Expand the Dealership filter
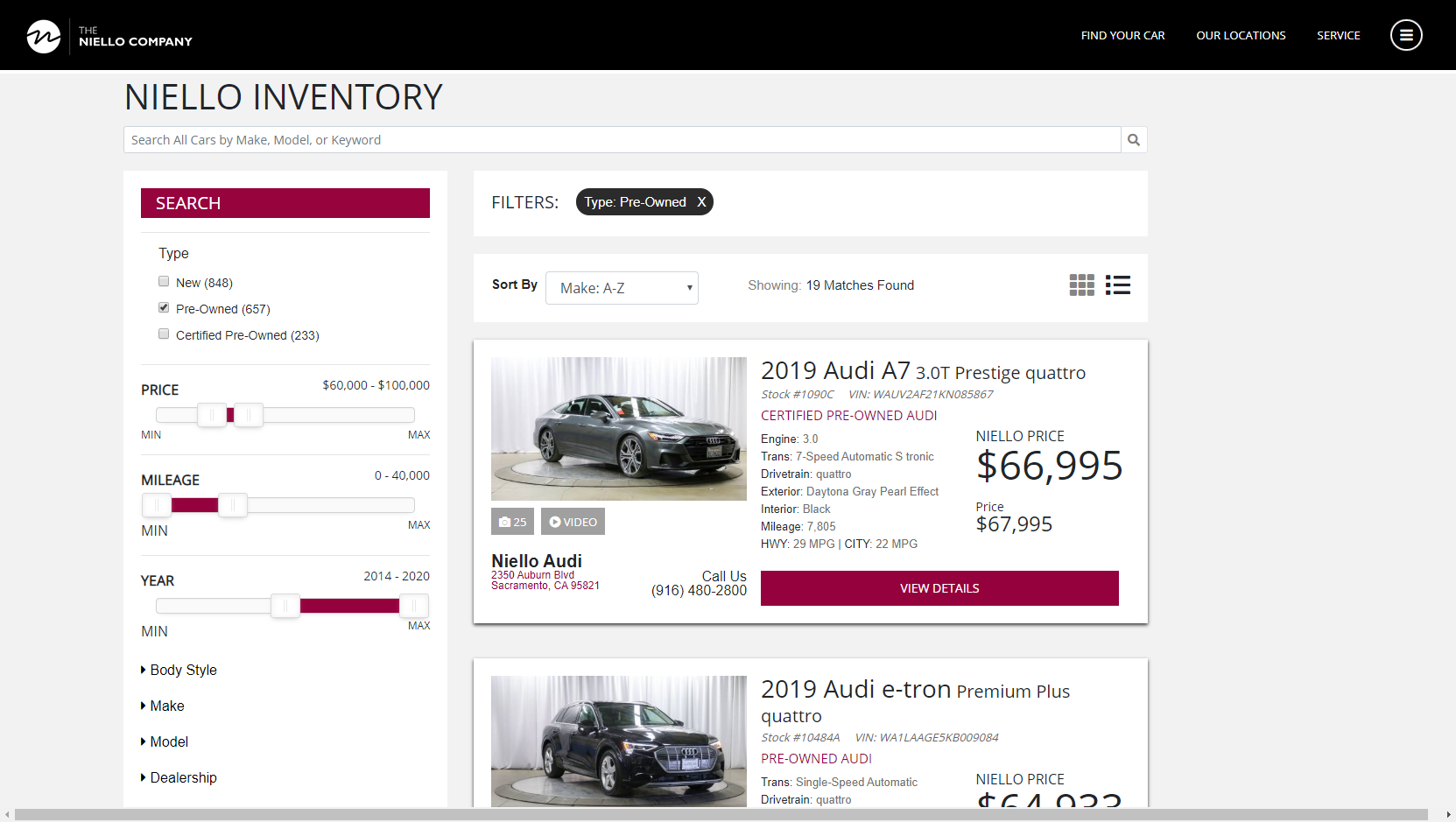Image resolution: width=1456 pixels, height=822 pixels. click(x=179, y=777)
